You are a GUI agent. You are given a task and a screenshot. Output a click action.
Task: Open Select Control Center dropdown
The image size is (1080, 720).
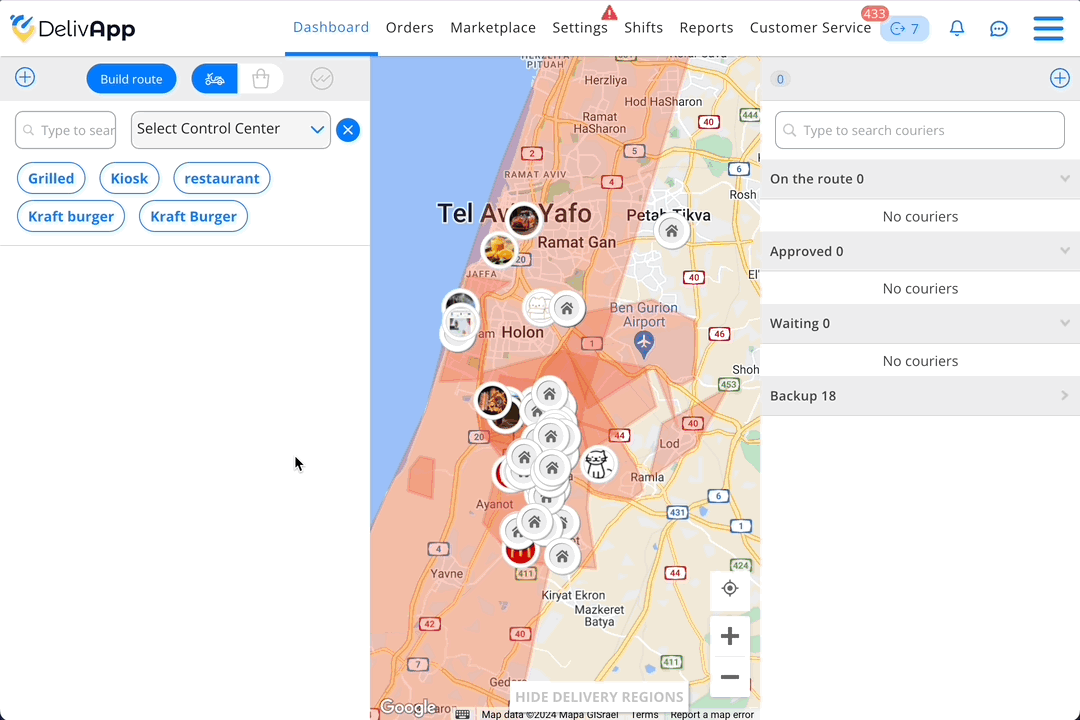pyautogui.click(x=231, y=130)
